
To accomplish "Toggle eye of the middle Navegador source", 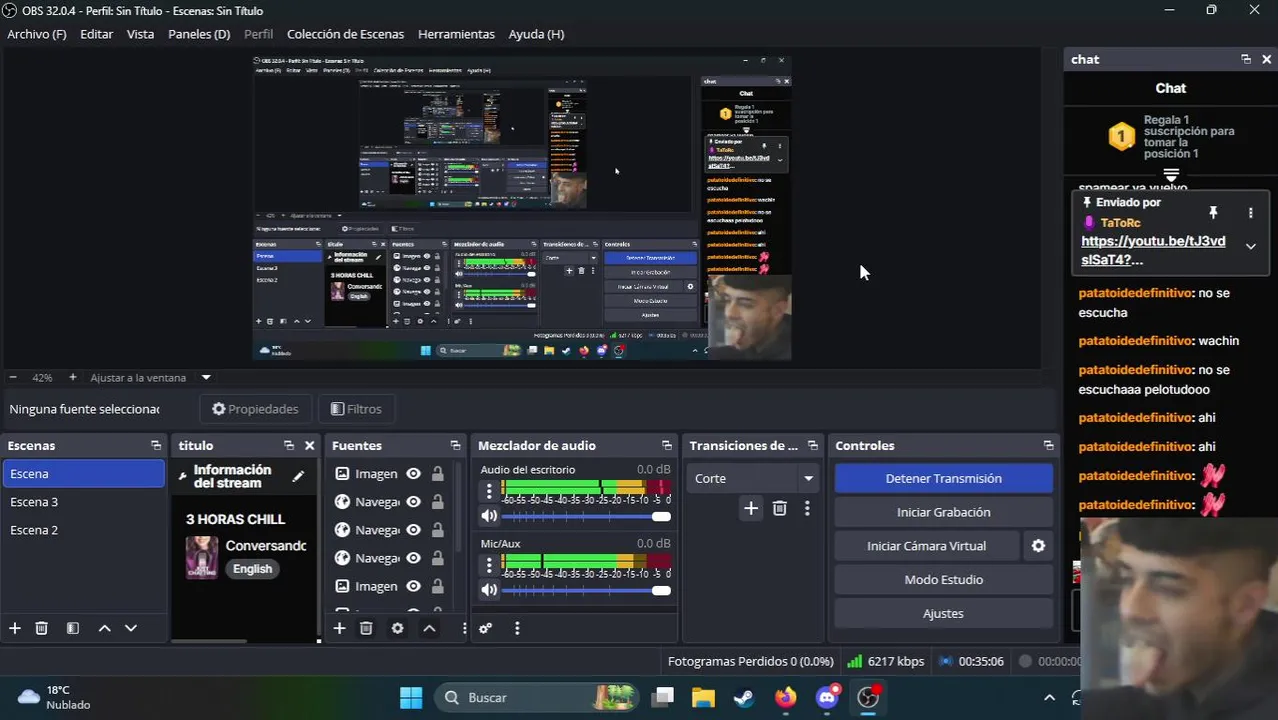I will tap(413, 530).
